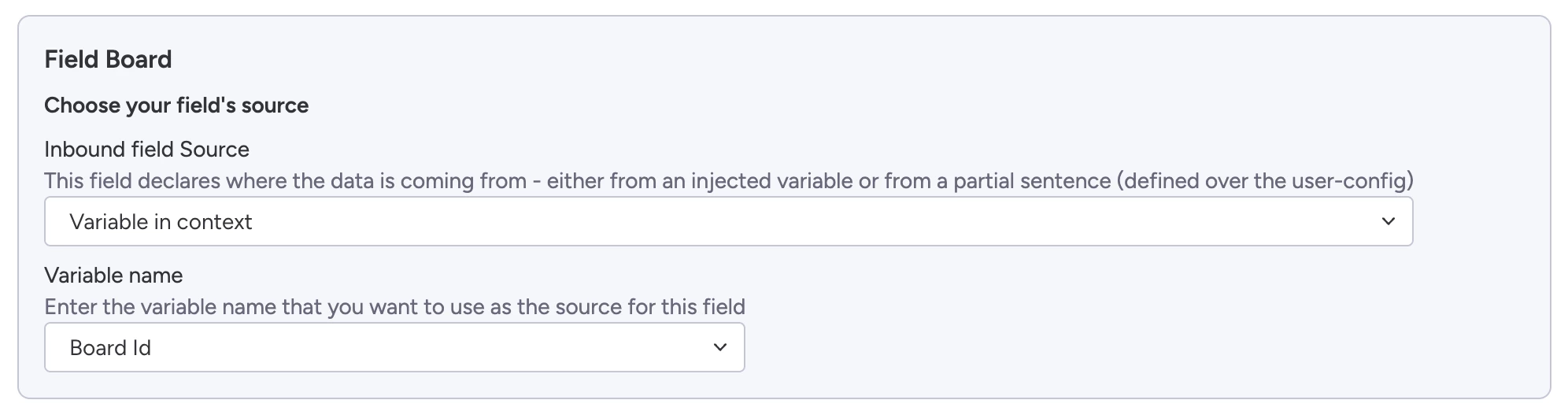Open the Inbound field Source dropdown

pos(727,222)
